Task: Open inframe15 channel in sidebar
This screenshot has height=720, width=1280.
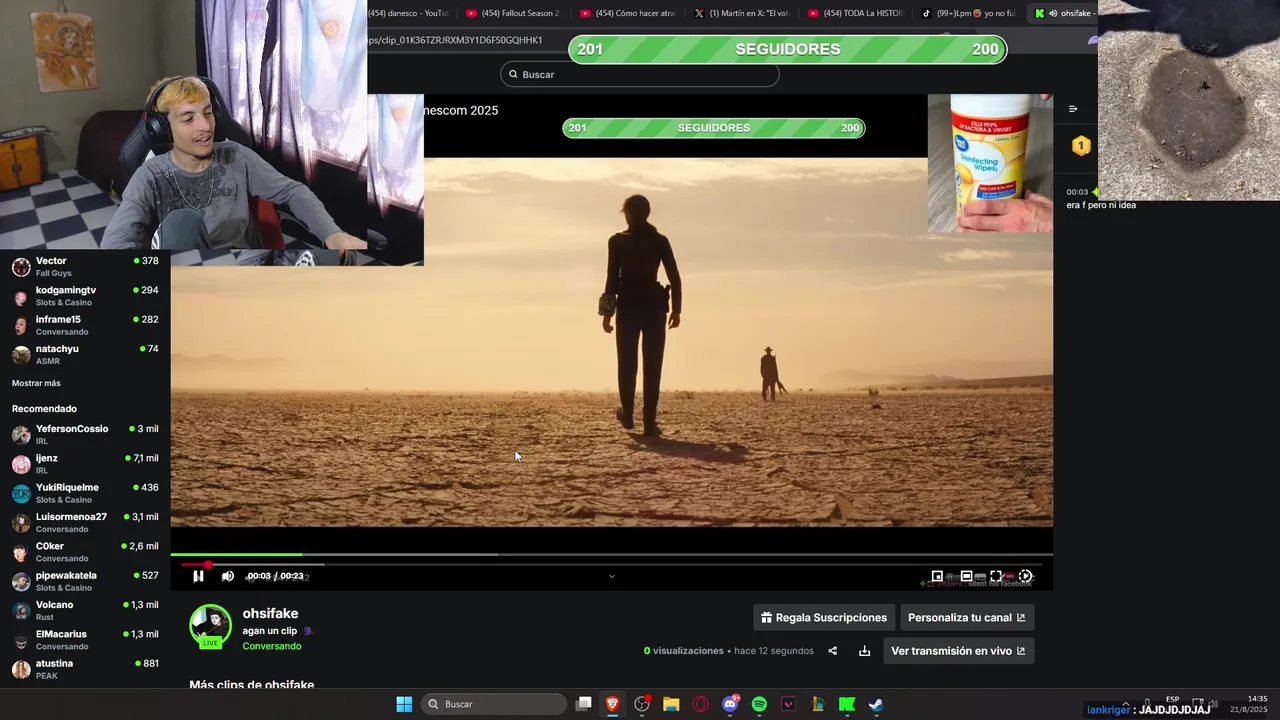Action: click(x=85, y=325)
